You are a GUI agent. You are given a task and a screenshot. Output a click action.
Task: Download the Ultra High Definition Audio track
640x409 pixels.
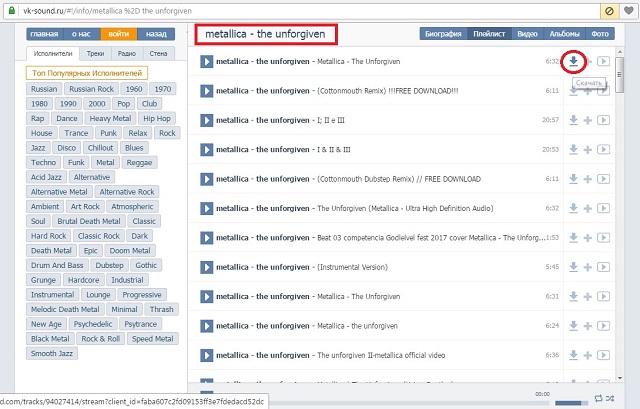[573, 209]
